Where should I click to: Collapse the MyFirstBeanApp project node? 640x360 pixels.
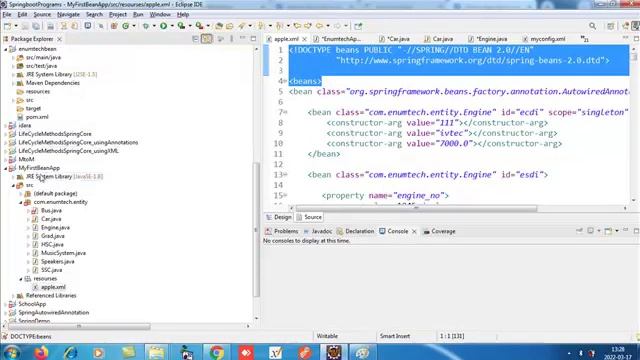click(6, 168)
